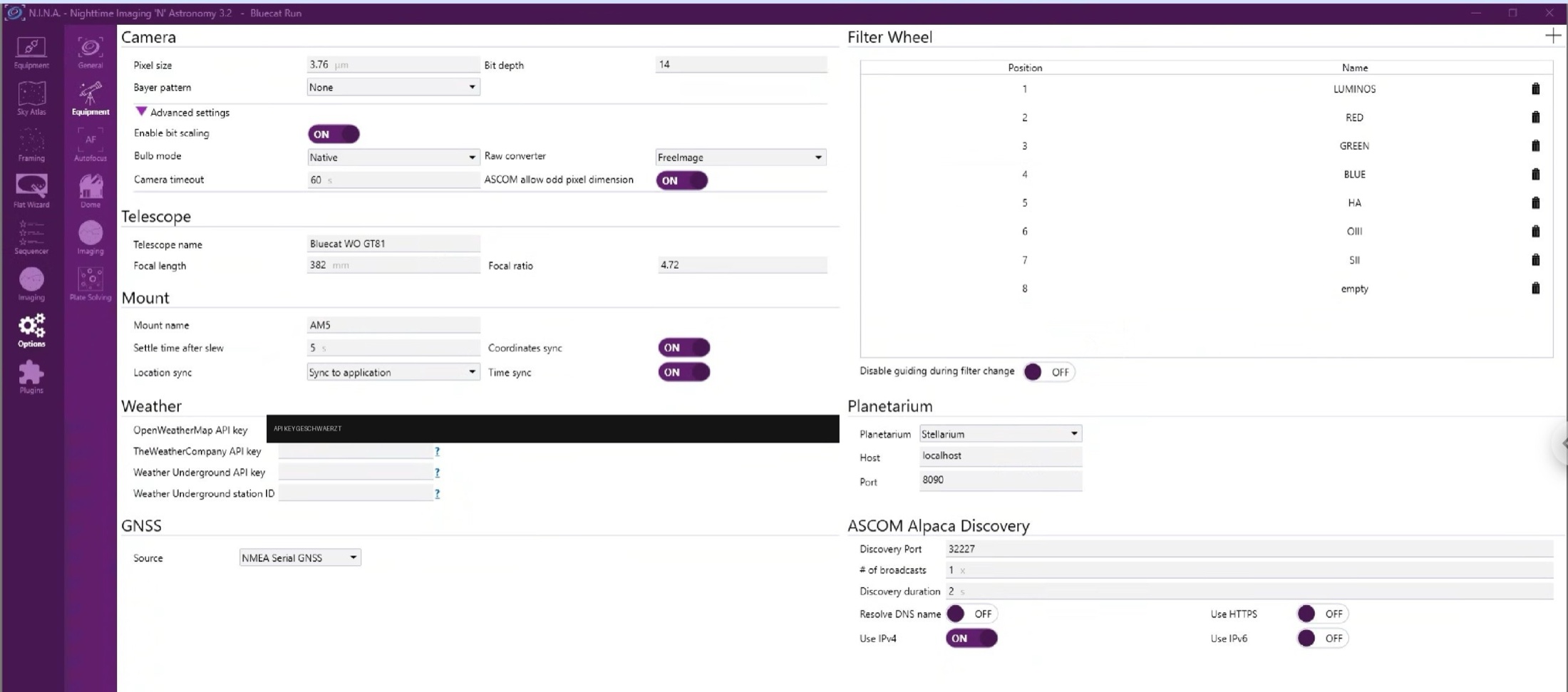Toggle Time sync switch

pyautogui.click(x=684, y=372)
